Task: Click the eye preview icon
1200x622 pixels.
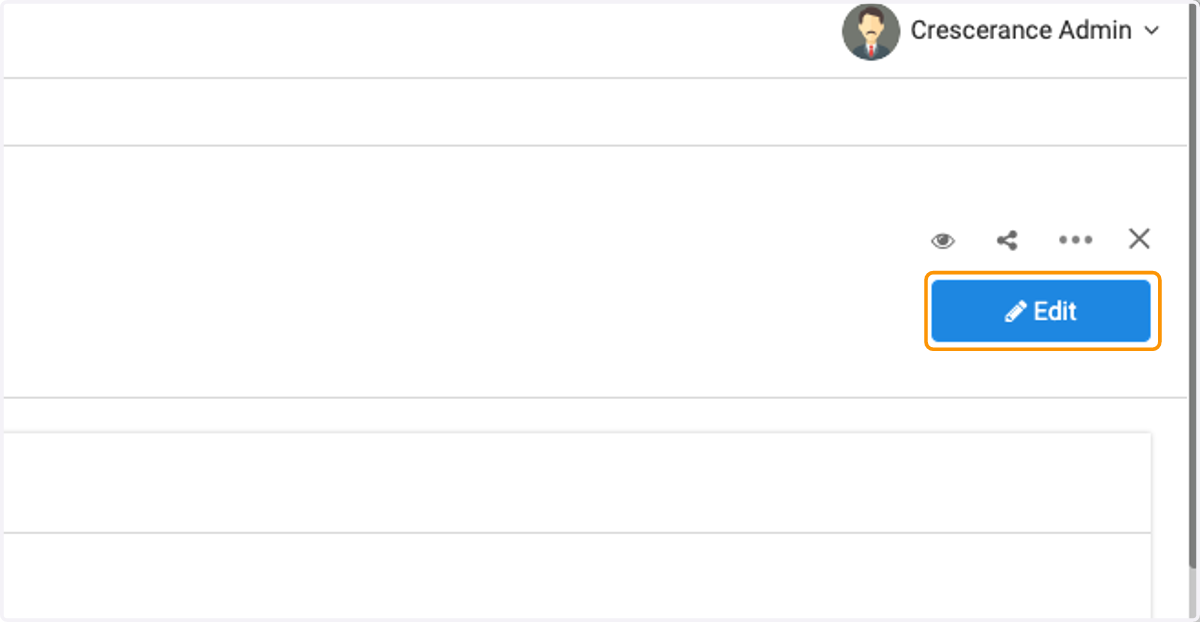Action: pos(943,240)
